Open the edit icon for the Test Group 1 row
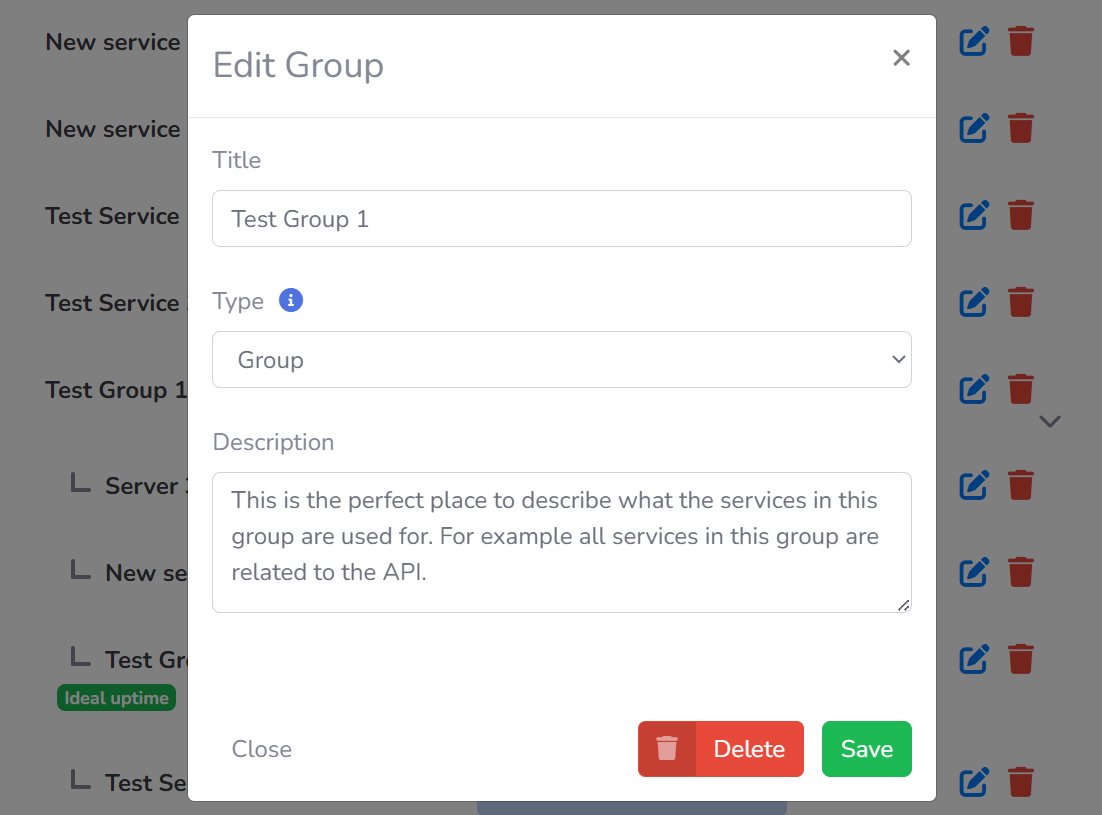The width and height of the screenshot is (1102, 815). pyautogui.click(x=974, y=389)
